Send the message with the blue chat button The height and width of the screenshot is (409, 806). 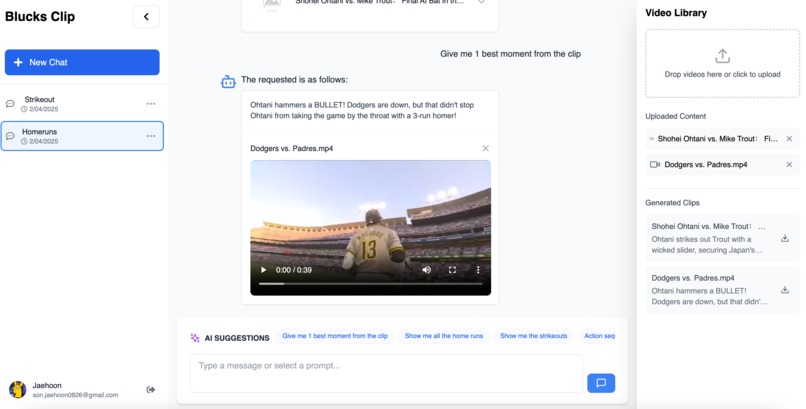point(601,383)
